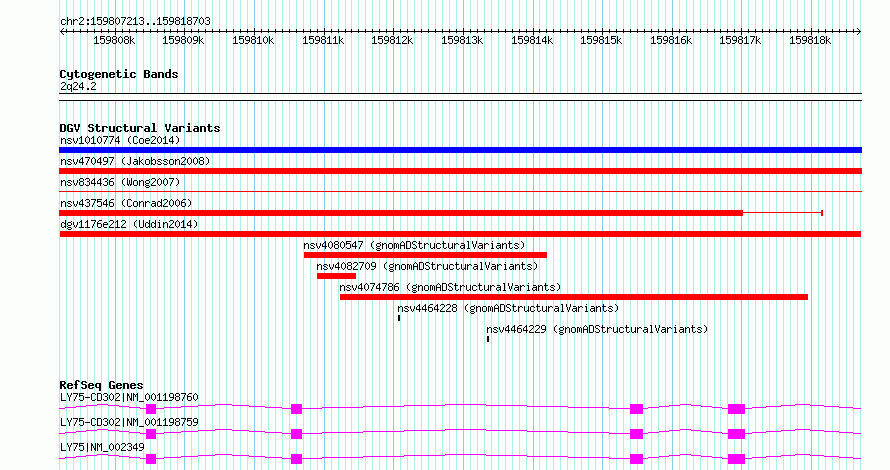This screenshot has height=470, width=890.
Task: Click the 159808k ruler tick label
Action: (114, 41)
